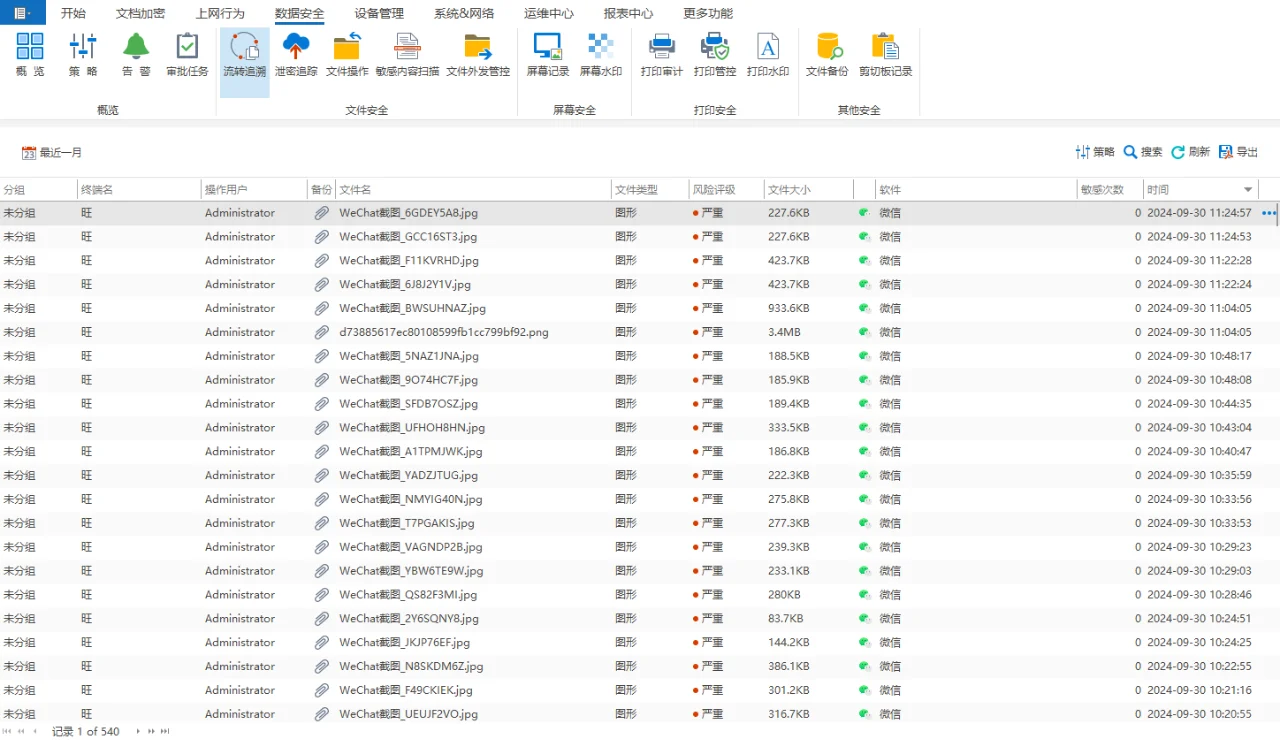The height and width of the screenshot is (740, 1280).
Task: Sort by the 操作用户 column header
Action: (x=254, y=190)
